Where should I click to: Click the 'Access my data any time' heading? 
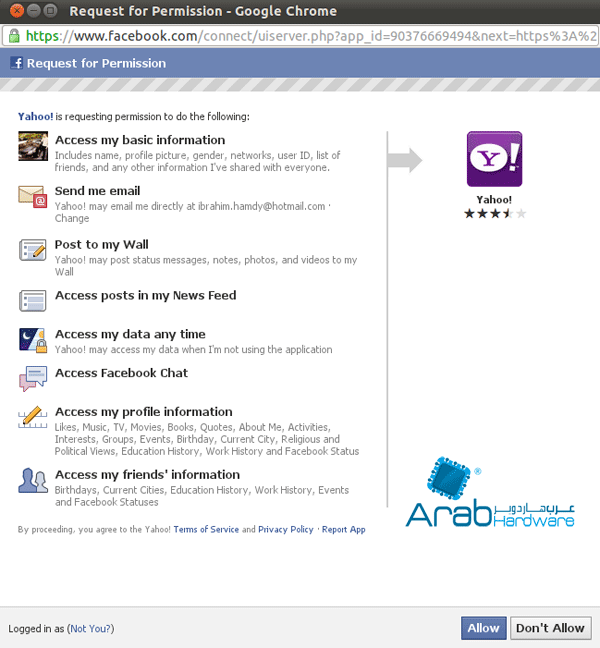(x=130, y=334)
